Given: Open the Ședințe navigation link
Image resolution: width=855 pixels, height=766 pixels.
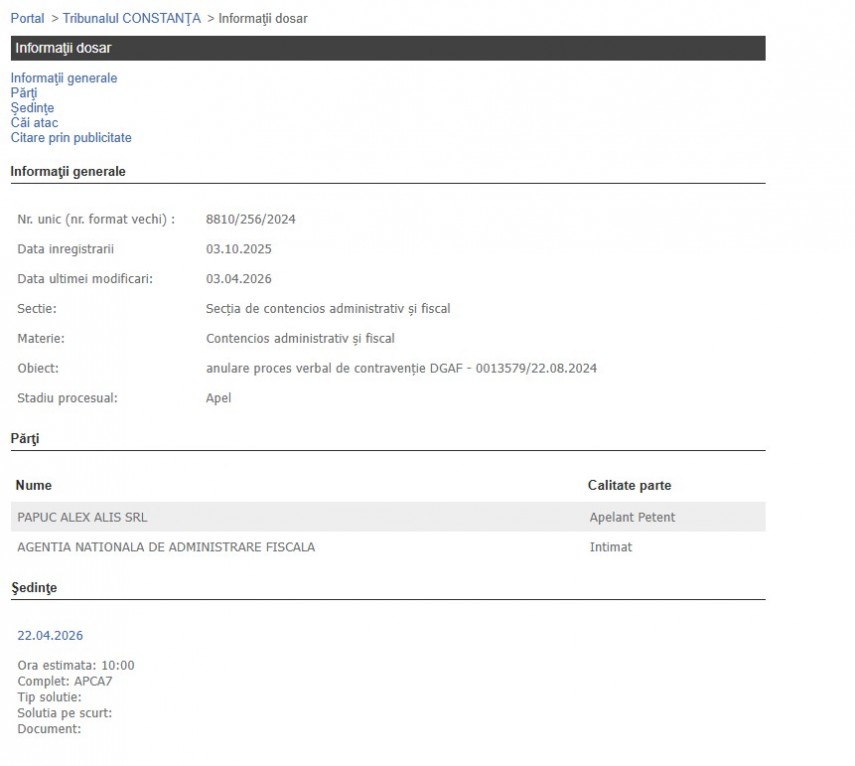Looking at the screenshot, I should click(x=32, y=108).
